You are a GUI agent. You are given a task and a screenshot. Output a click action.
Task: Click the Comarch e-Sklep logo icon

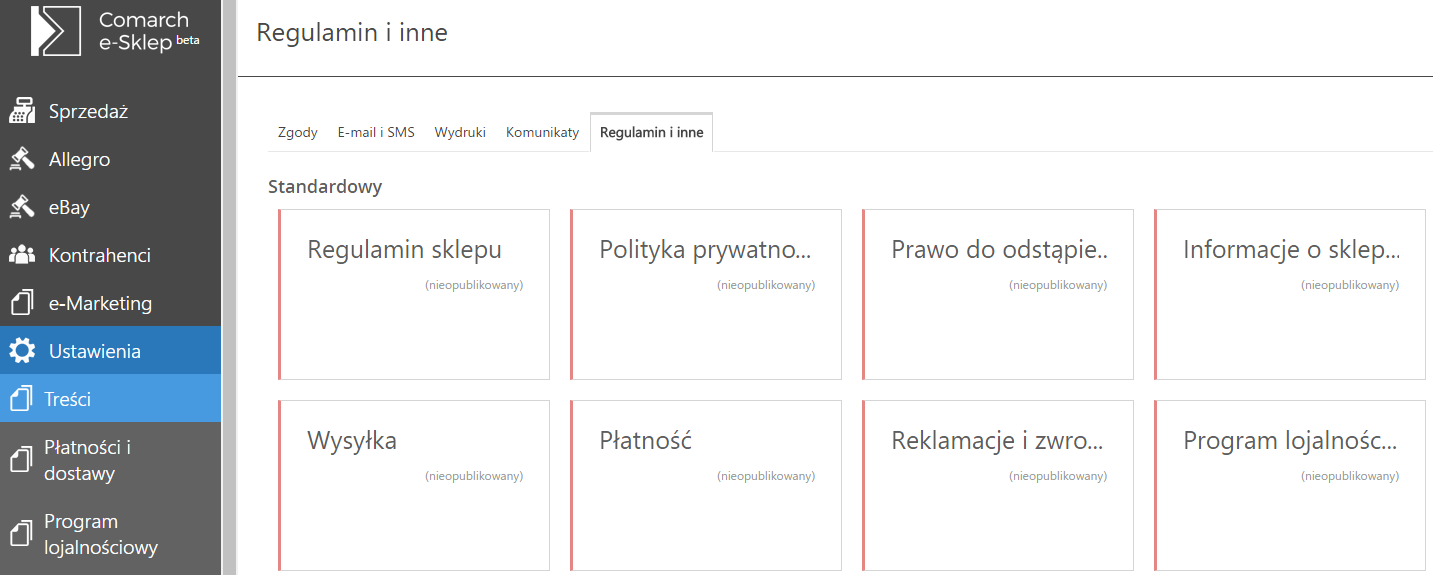(x=55, y=30)
